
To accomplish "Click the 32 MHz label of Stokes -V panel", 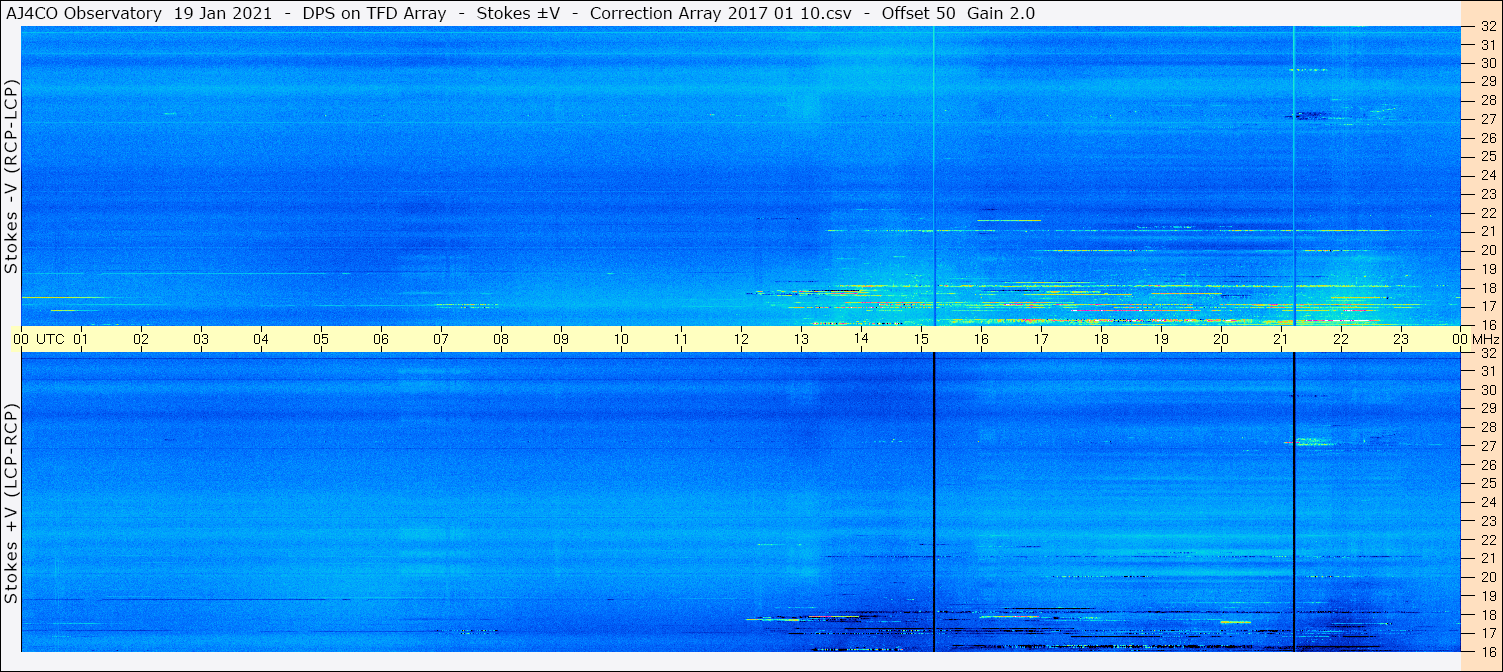I will pos(1488,26).
